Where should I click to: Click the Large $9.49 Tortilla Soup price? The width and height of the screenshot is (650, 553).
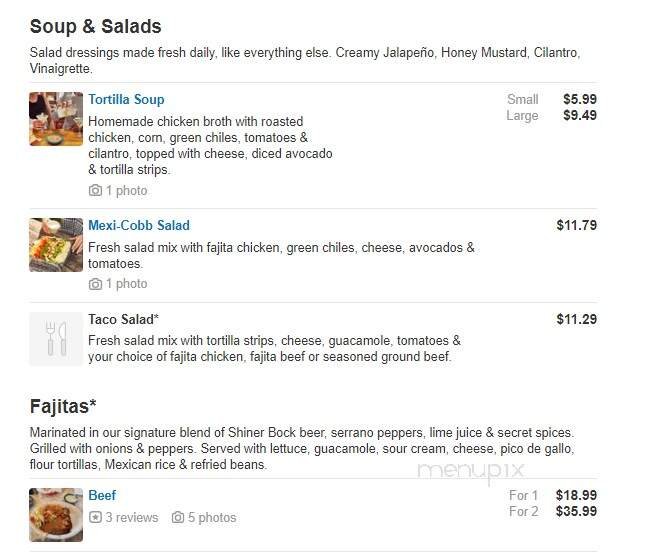[x=579, y=116]
